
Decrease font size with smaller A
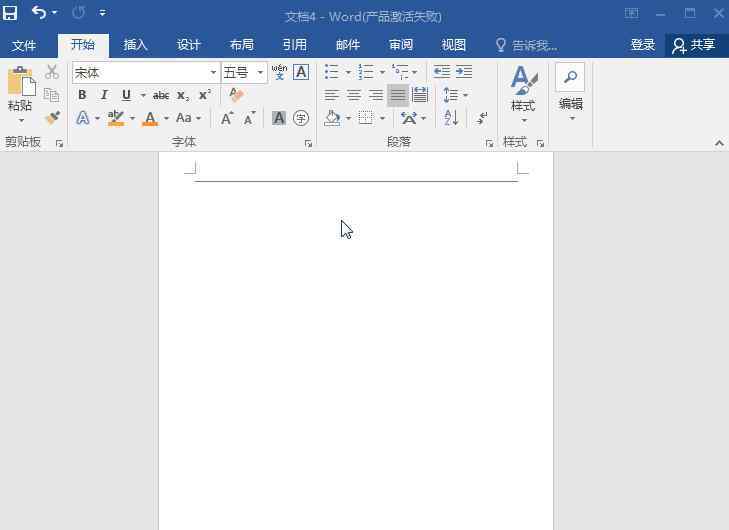point(250,118)
